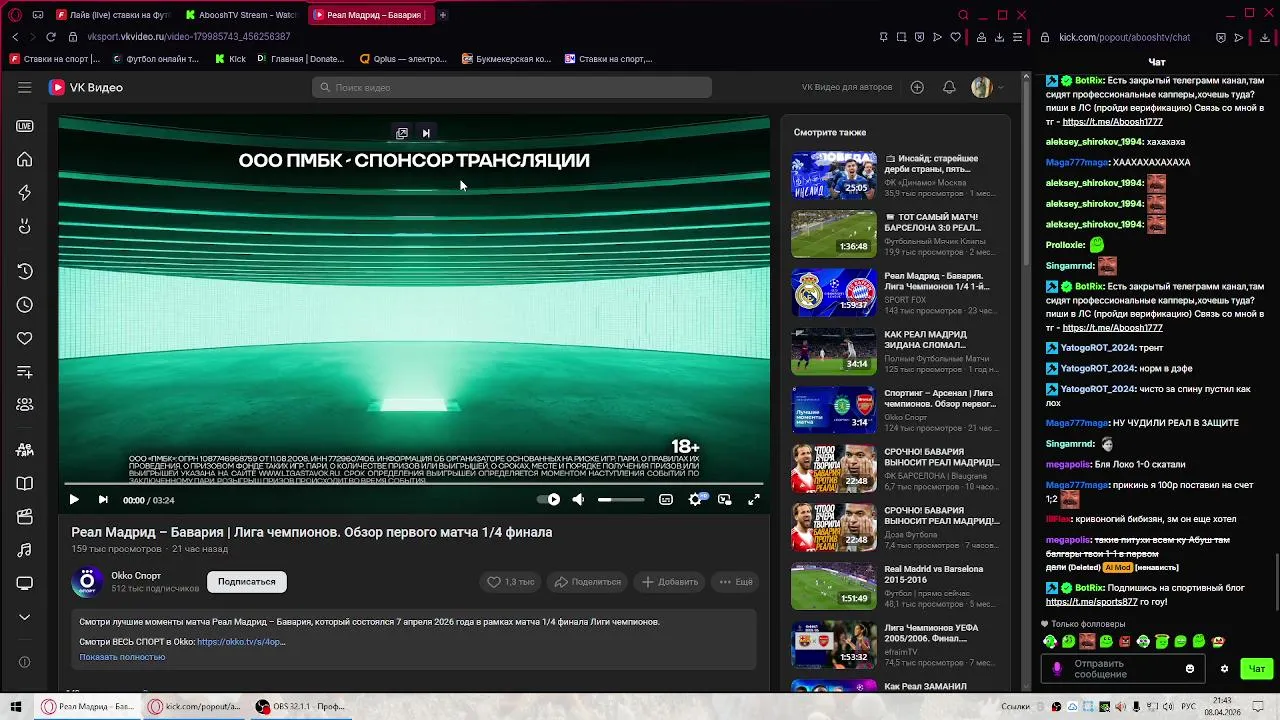
Task: Open emoji picker in Kick chat input
Action: 1190,669
